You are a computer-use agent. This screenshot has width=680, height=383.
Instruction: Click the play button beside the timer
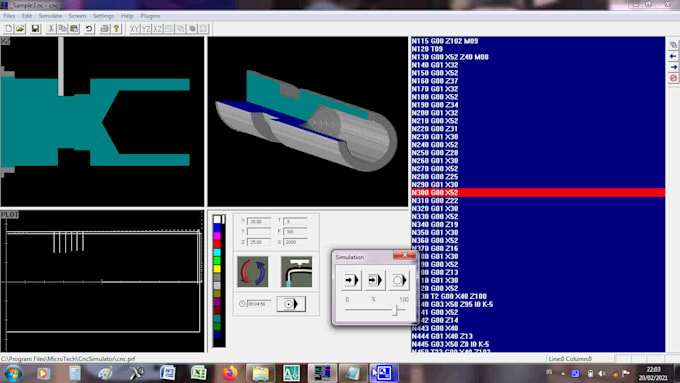[x=291, y=304]
